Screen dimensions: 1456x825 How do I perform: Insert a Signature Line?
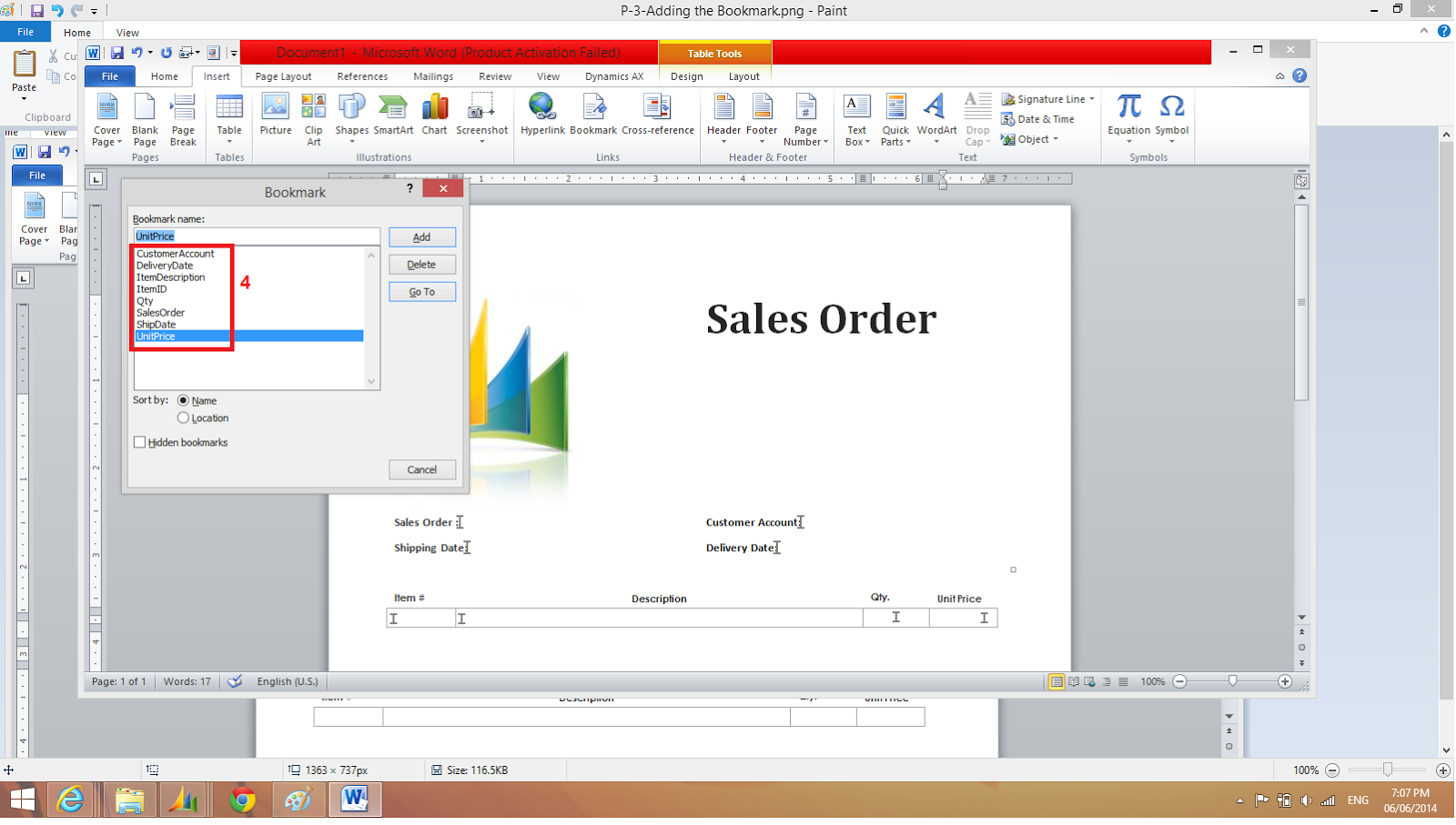coord(1048,99)
